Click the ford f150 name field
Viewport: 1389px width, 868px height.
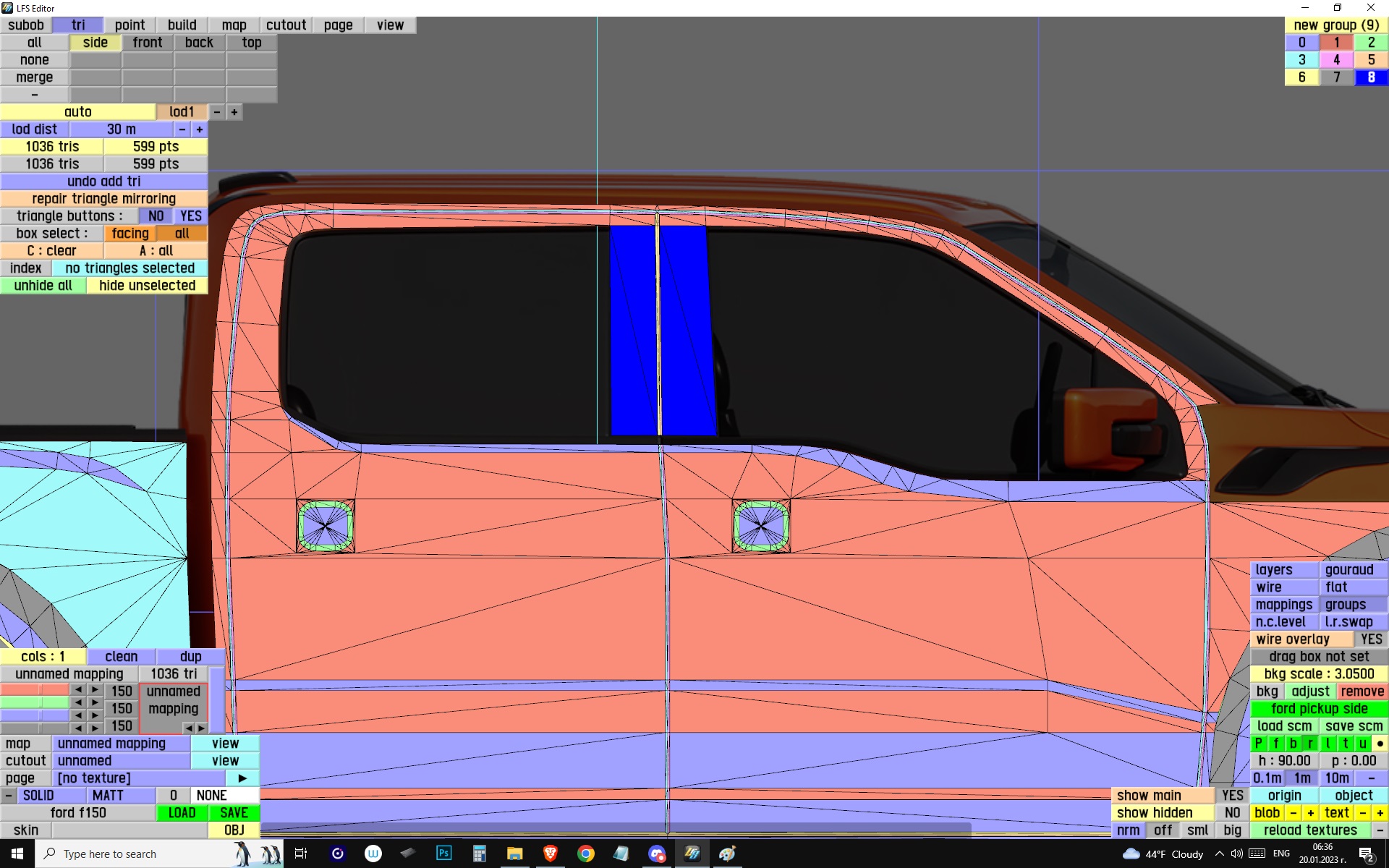pos(78,813)
